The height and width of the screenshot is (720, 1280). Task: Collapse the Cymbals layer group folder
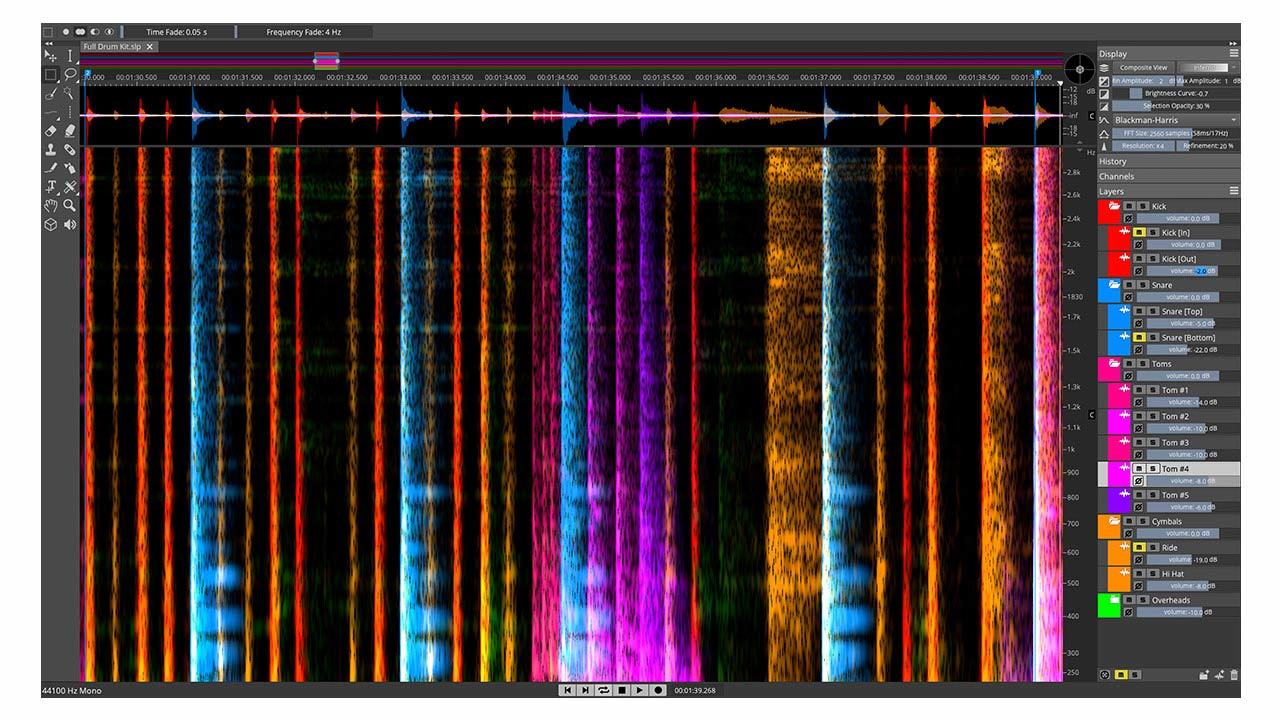point(1114,521)
